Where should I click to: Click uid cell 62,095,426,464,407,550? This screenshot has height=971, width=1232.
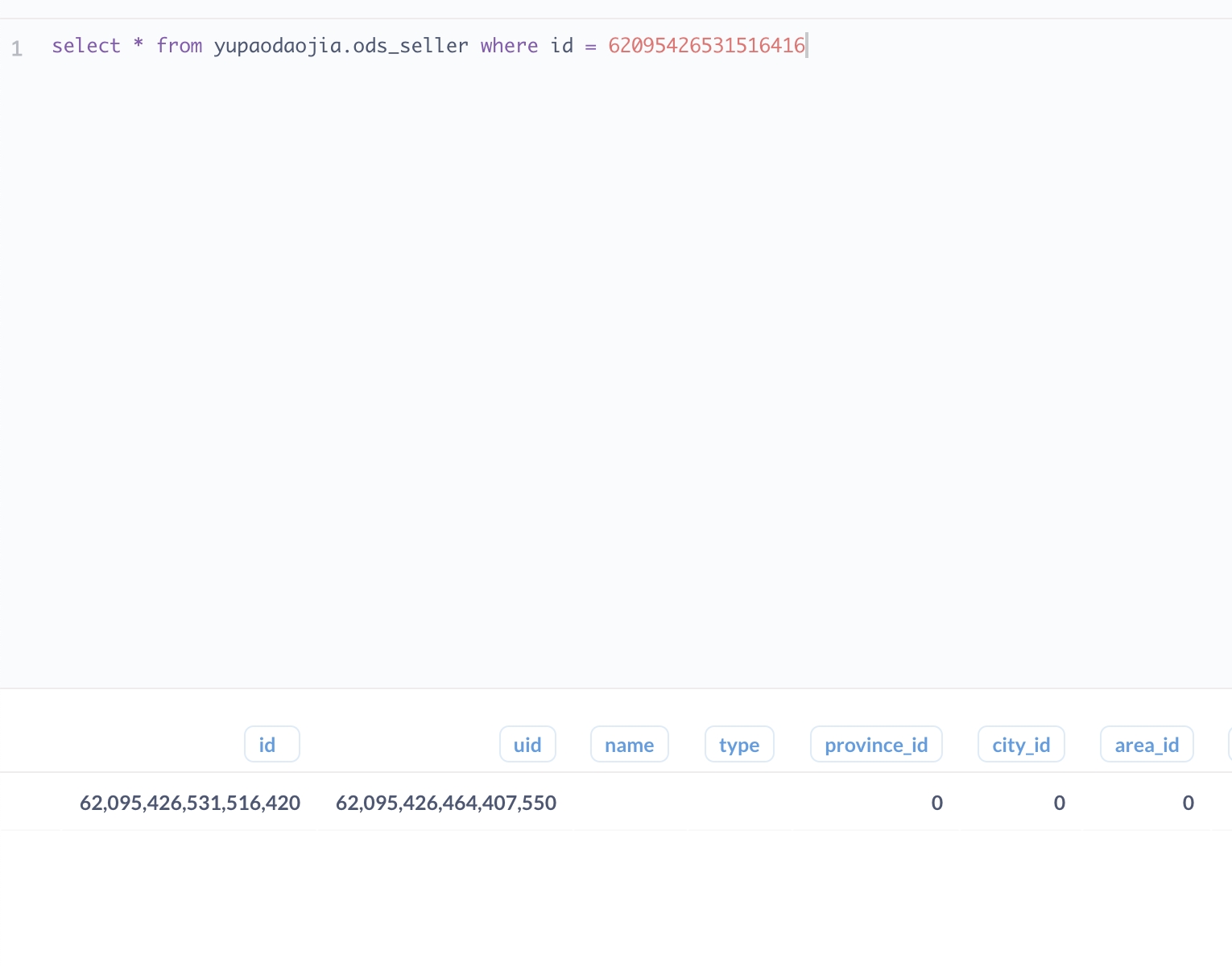(x=446, y=803)
